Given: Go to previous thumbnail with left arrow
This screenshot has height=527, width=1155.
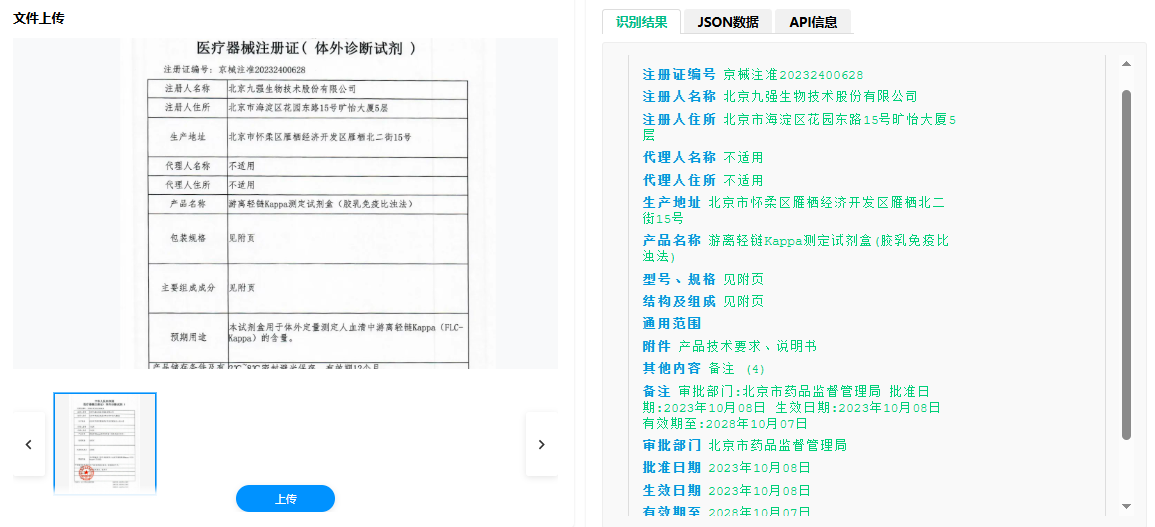Looking at the screenshot, I should 29,444.
